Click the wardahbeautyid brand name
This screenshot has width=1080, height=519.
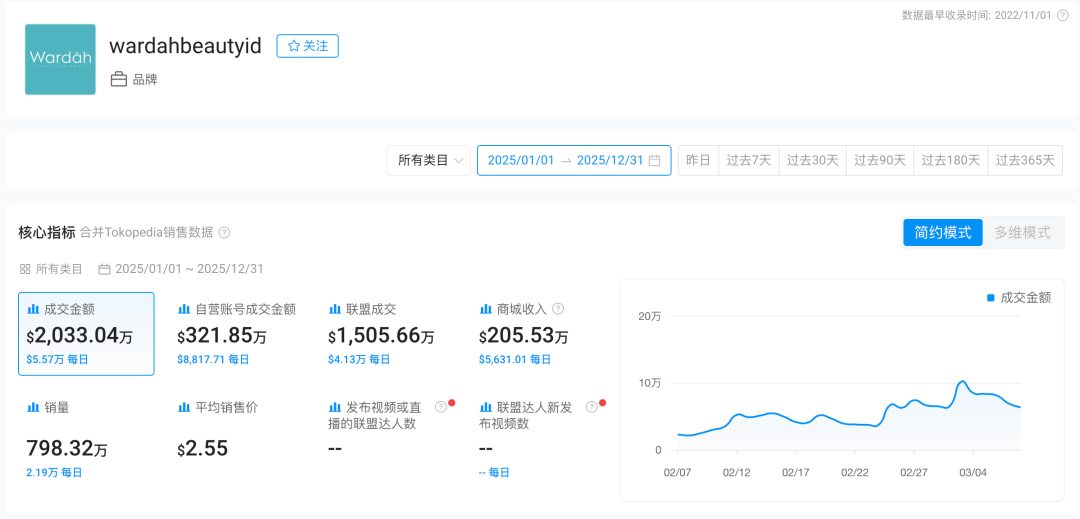point(185,46)
